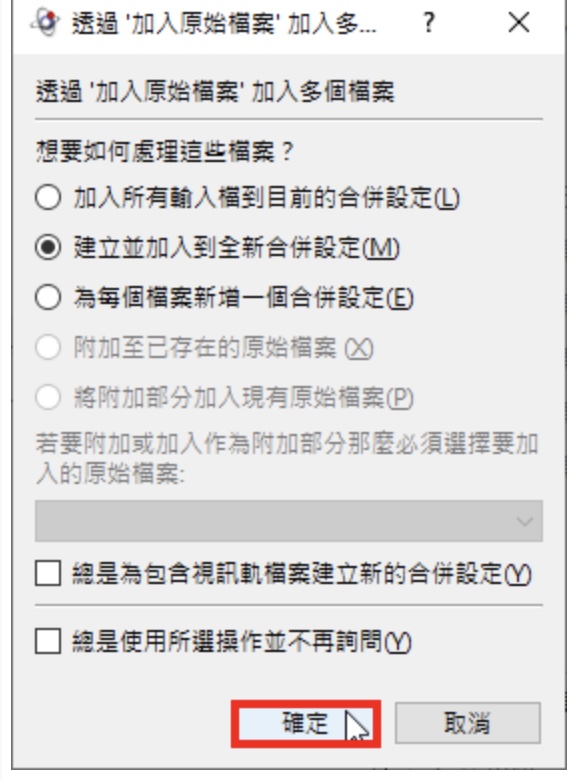Enable checkbox 總是為包含視訊軌檔案建立新的合併設定

pyautogui.click(x=48, y=573)
